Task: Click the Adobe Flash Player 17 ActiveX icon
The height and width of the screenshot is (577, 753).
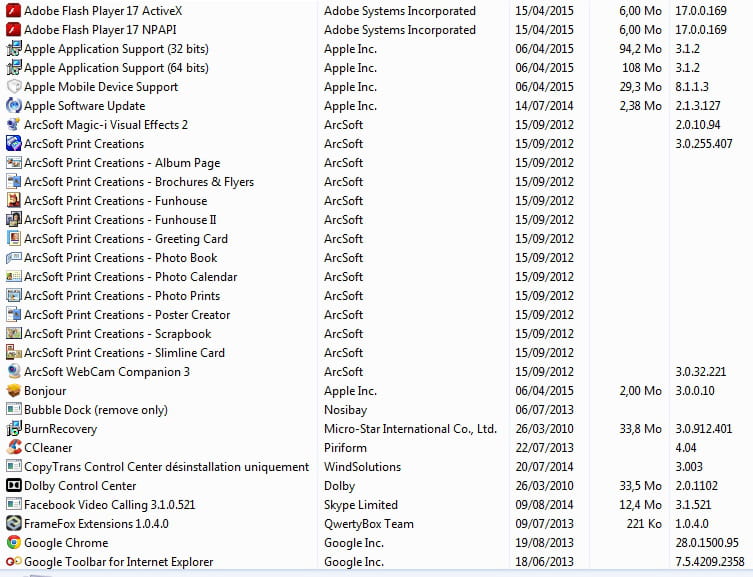Action: [13, 11]
